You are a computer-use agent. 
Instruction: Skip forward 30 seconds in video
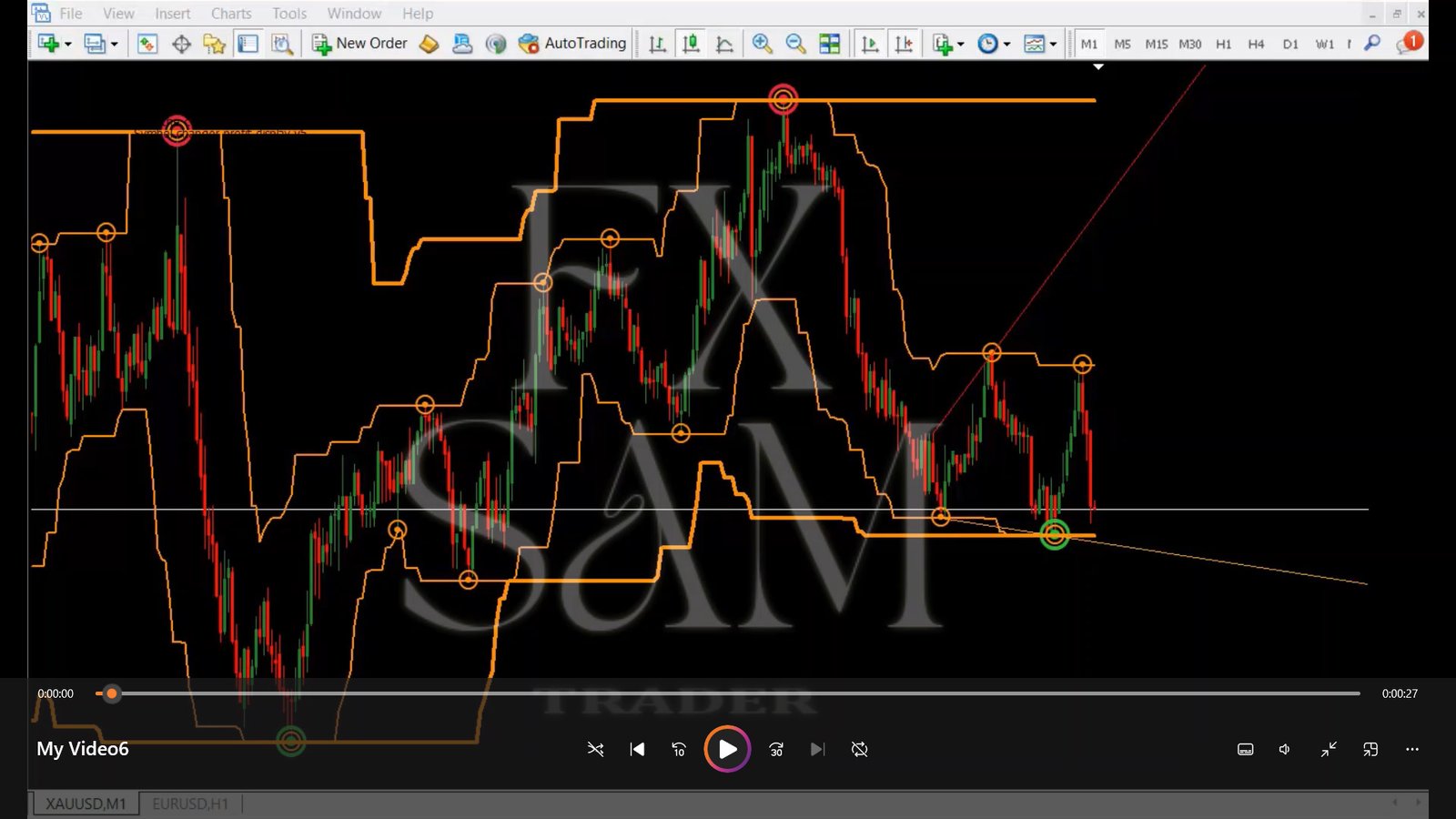click(x=776, y=749)
